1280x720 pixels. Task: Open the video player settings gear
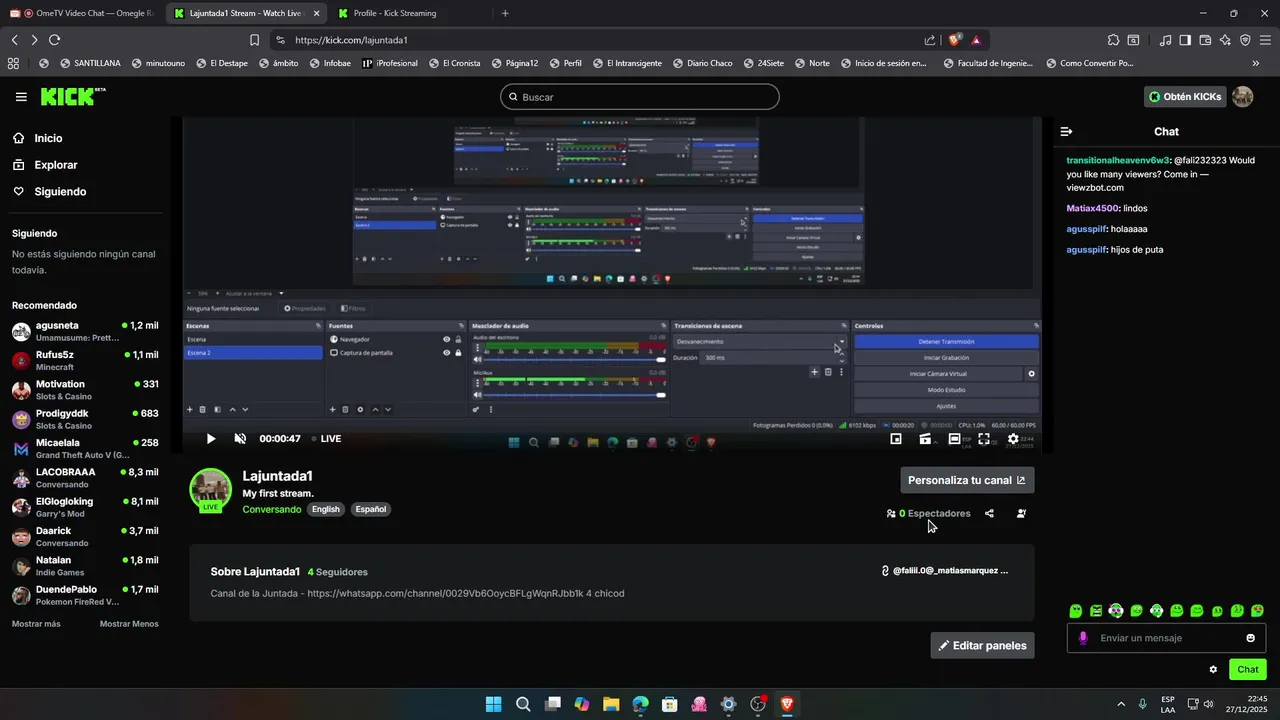point(1013,439)
